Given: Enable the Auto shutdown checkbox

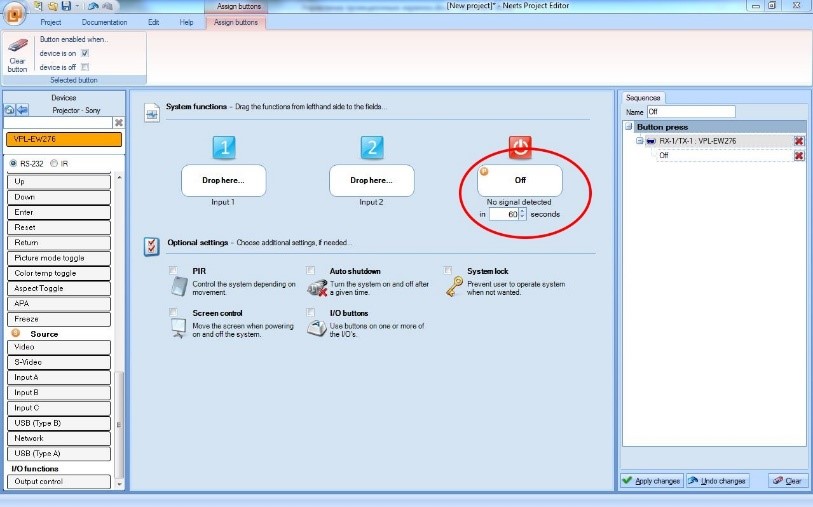Looking at the screenshot, I should tap(312, 270).
